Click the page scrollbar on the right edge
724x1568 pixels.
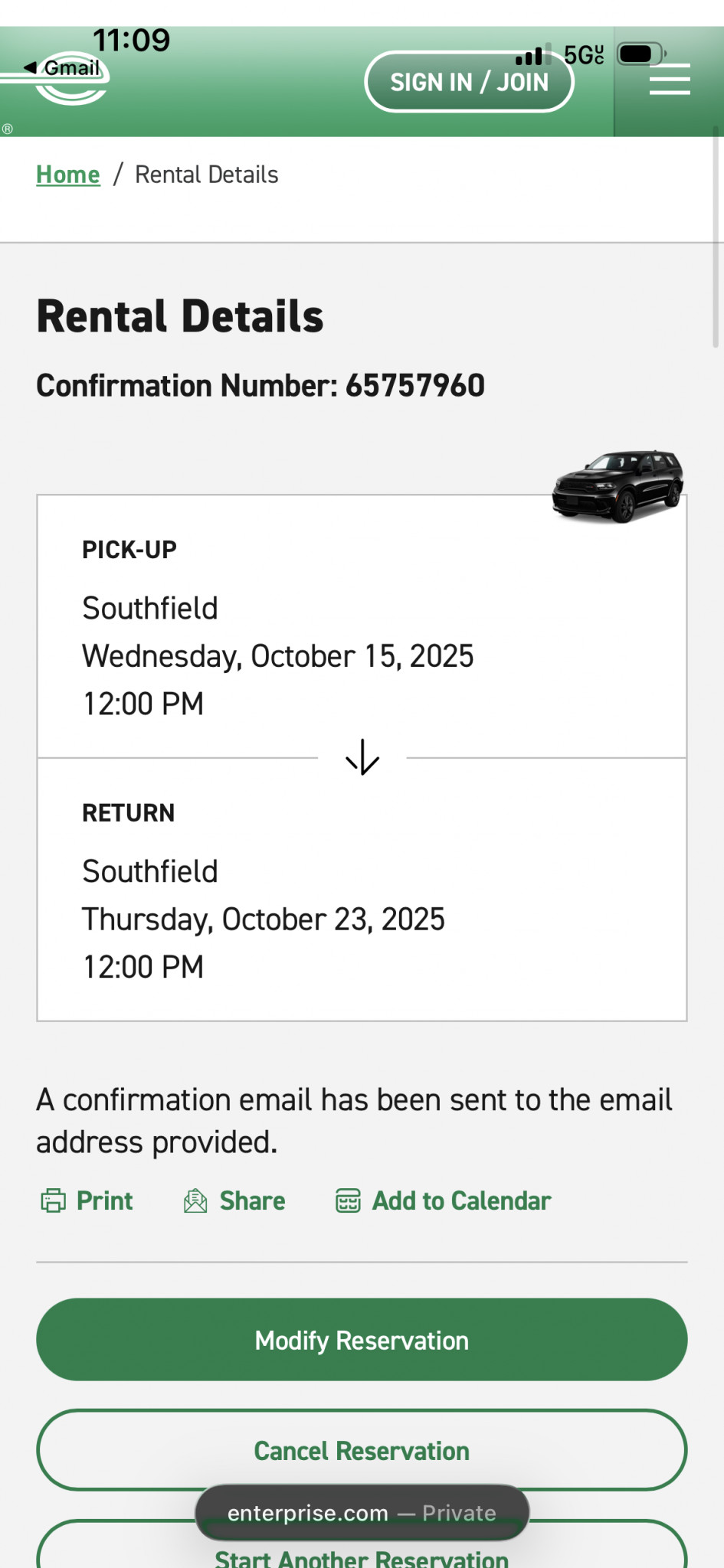tap(716, 237)
